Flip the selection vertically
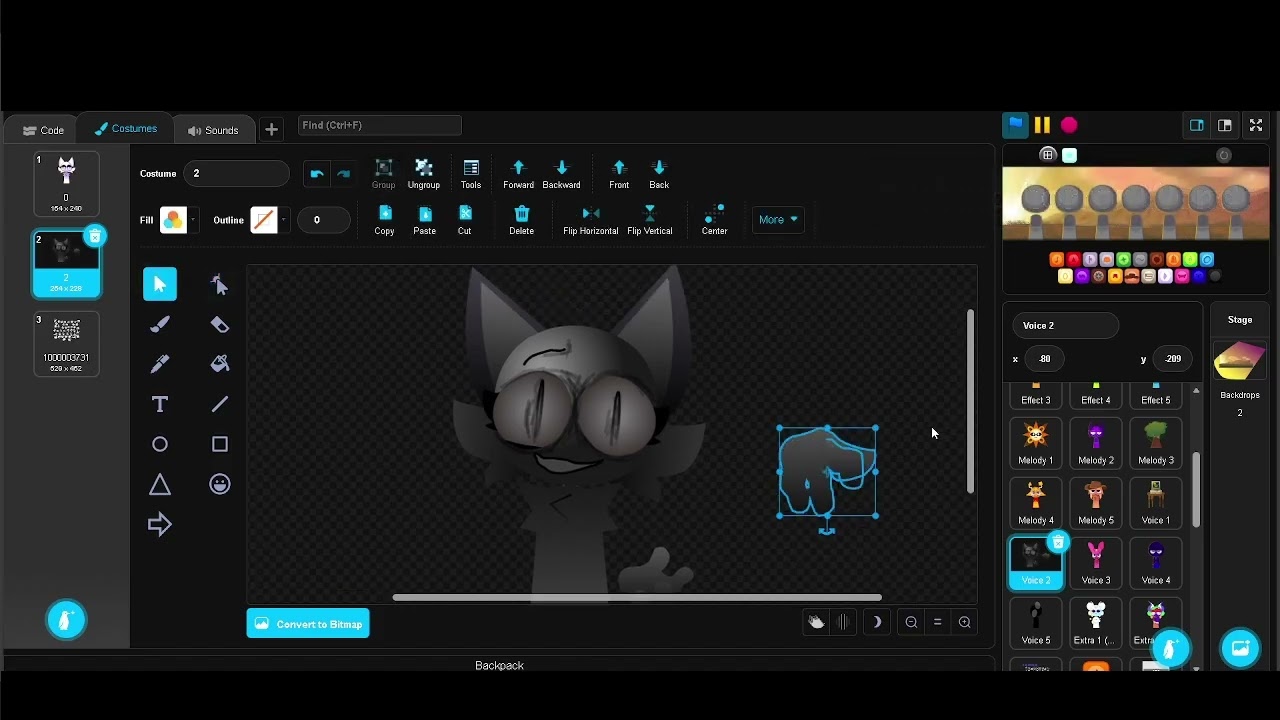This screenshot has height=720, width=1280. coord(650,220)
